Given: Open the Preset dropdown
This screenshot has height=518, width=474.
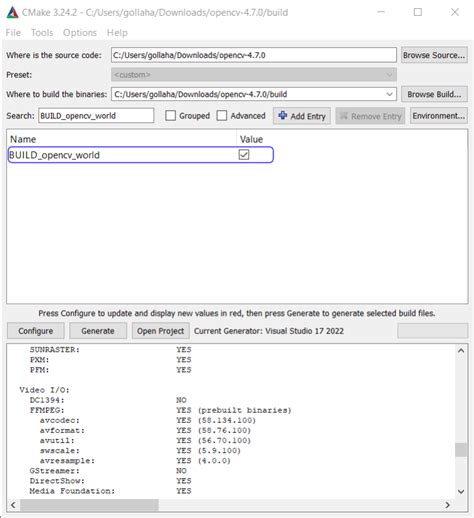Looking at the screenshot, I should 254,75.
